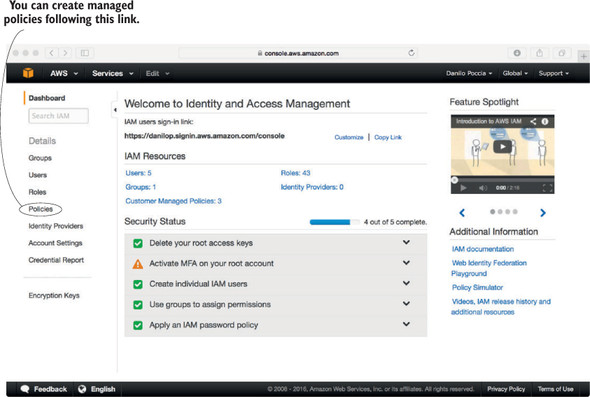The image size is (590, 397).
Task: Go forward with Safari forward arrow
Action: tap(65, 53)
